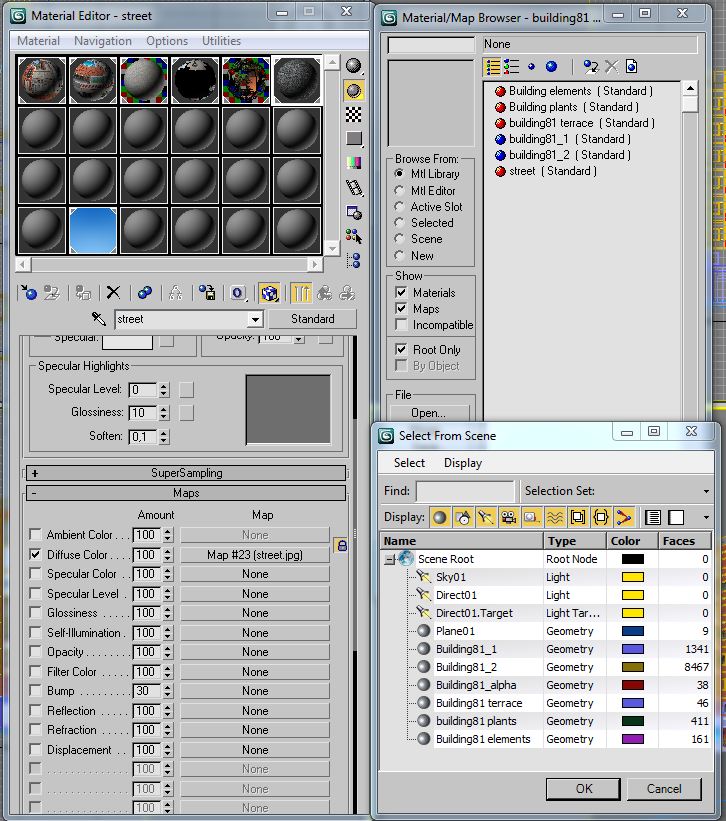726x821 pixels.
Task: Uncheck the Materials checkbox under Show
Action: pos(401,292)
